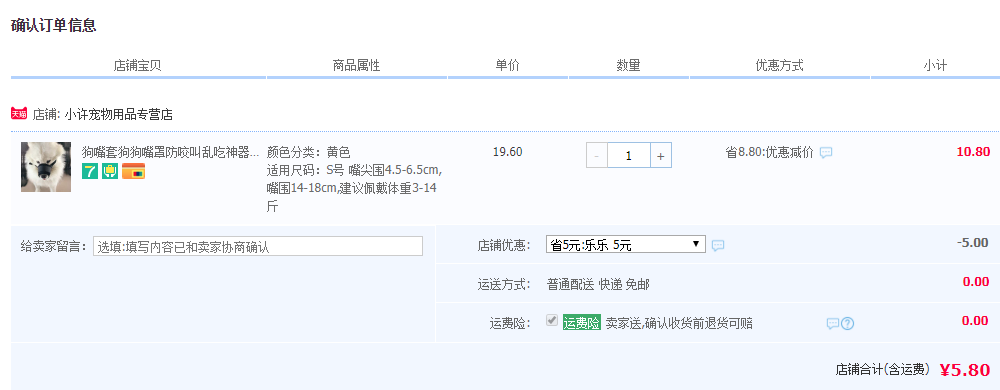The height and width of the screenshot is (390, 1000).
Task: Click the green 7-day return icon
Action: tap(90, 171)
